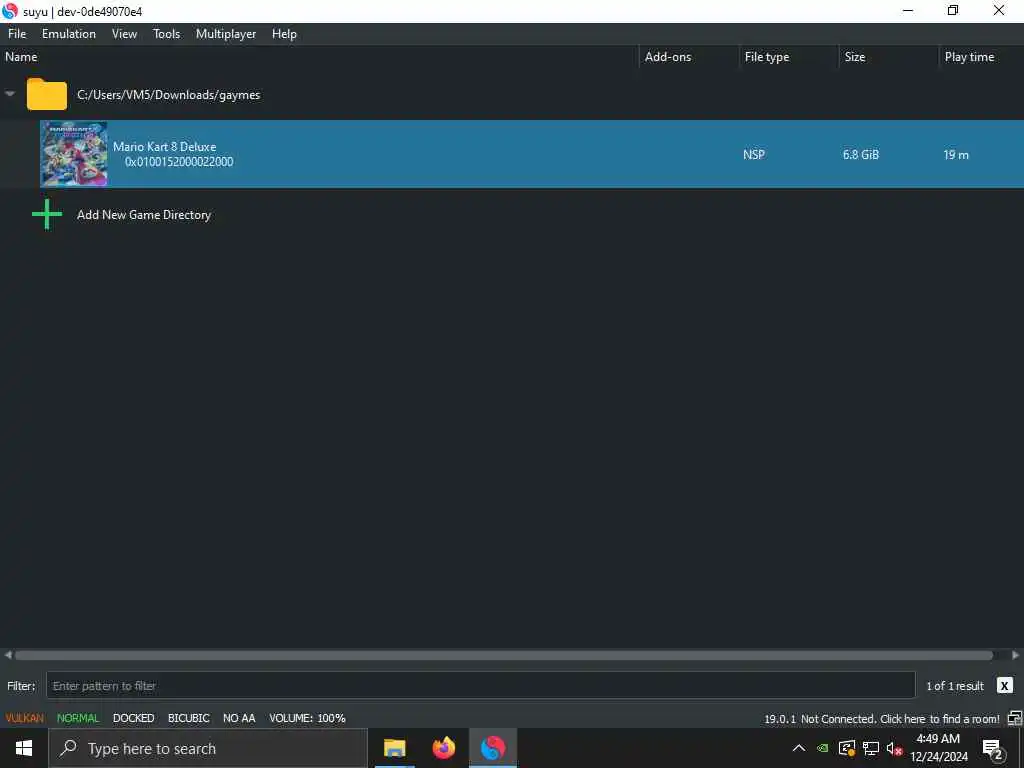Click the horizontal scrollbar track

click(x=504, y=655)
